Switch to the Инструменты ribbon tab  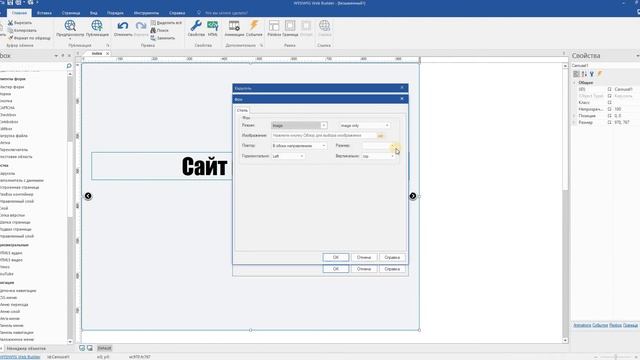point(146,13)
